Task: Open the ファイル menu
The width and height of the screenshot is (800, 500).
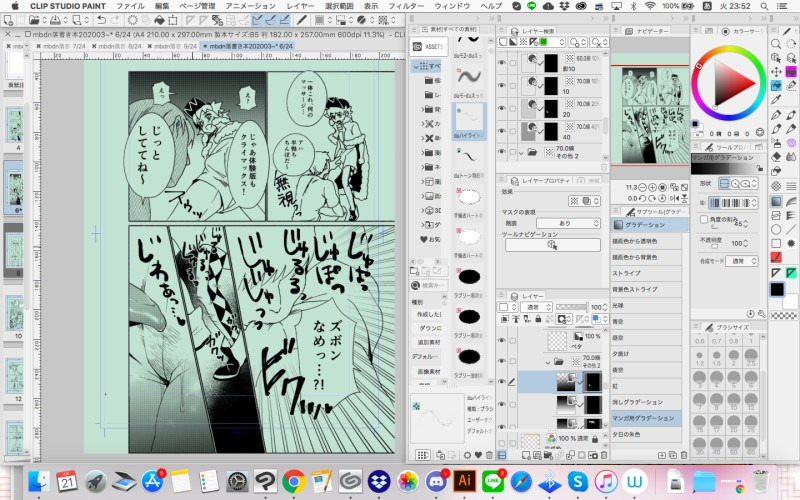Action: (130, 6)
